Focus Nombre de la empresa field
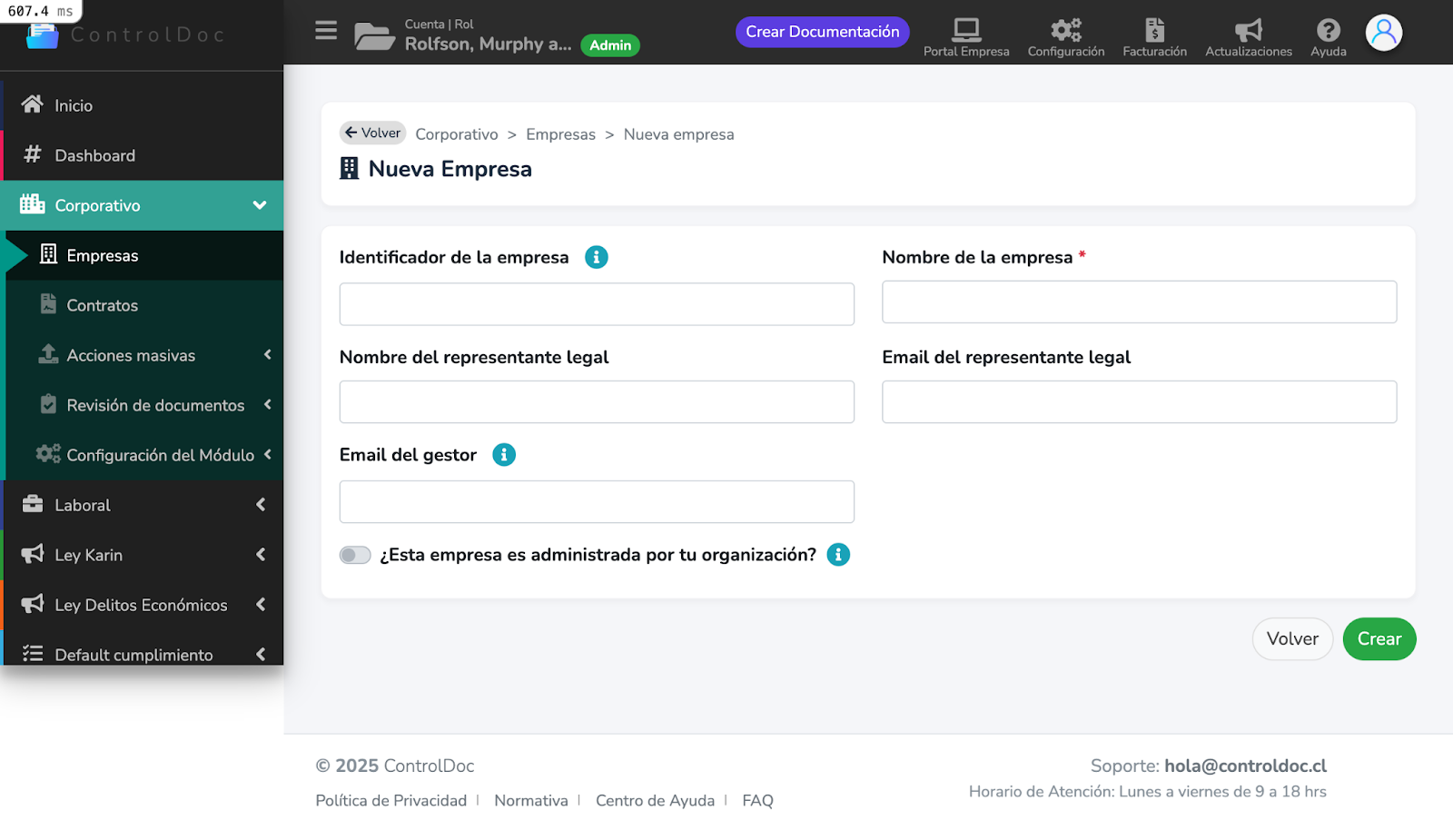The width and height of the screenshot is (1453, 840). click(1139, 302)
